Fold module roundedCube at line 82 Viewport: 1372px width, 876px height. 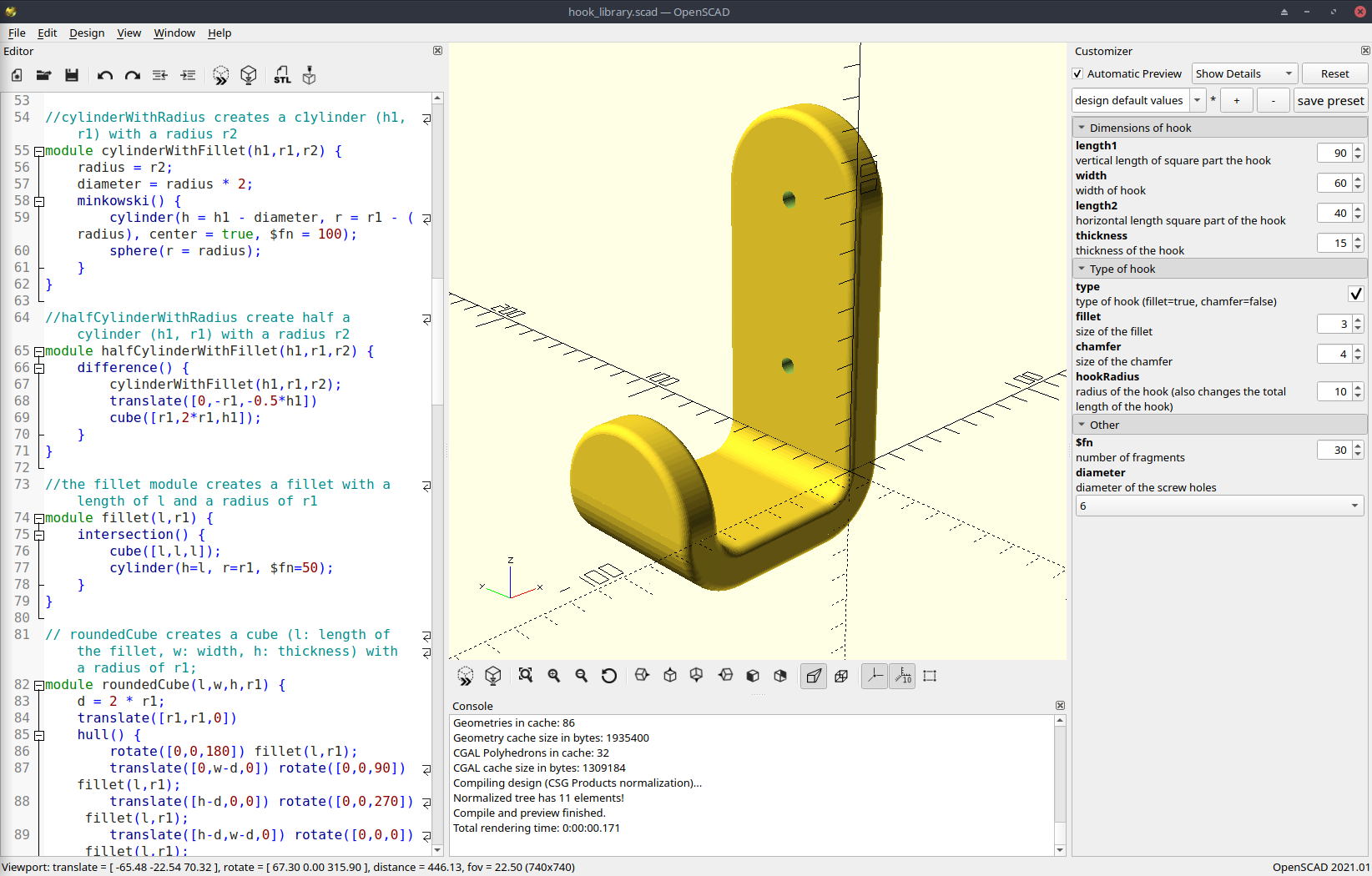pyautogui.click(x=38, y=685)
